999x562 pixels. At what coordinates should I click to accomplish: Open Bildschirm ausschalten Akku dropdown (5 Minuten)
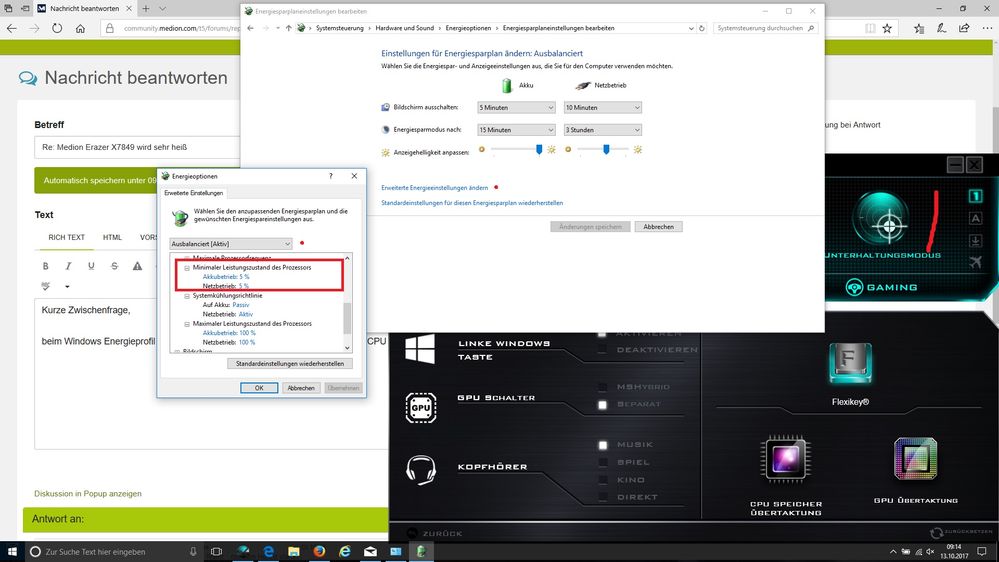516,107
